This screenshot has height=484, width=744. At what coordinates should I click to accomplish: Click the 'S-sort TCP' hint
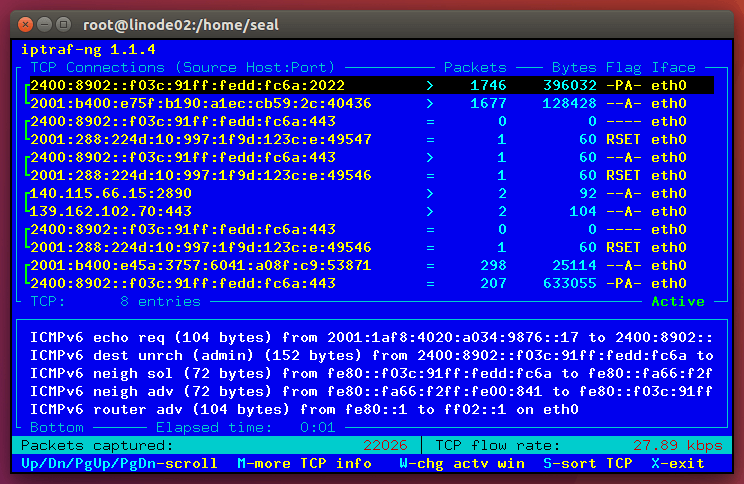[587, 463]
